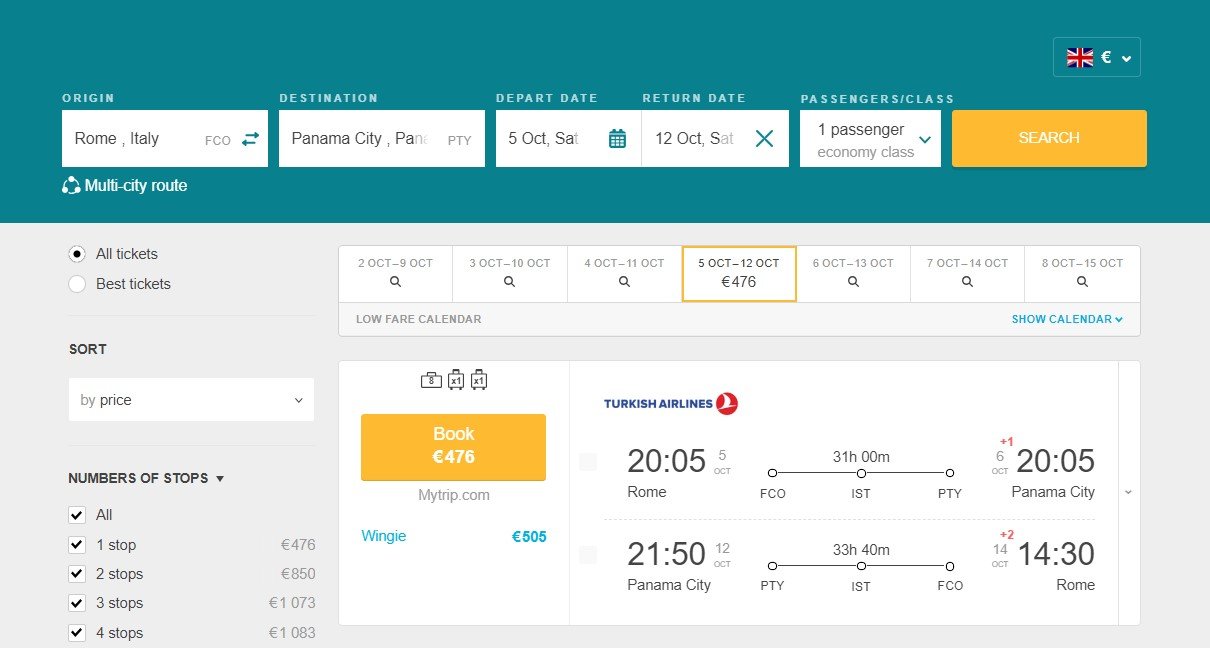Uncheck the All stops checkbox
The width and height of the screenshot is (1210, 648).
coord(77,515)
